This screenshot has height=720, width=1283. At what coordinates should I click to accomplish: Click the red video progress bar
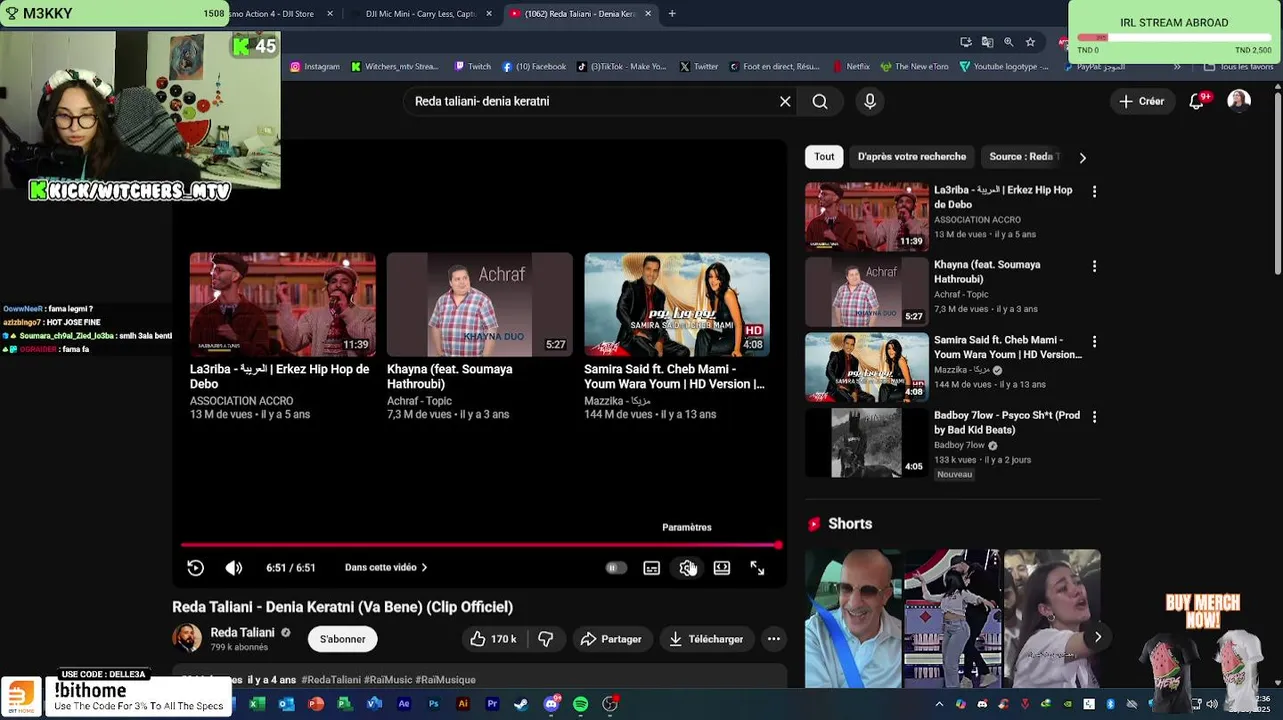click(x=480, y=545)
